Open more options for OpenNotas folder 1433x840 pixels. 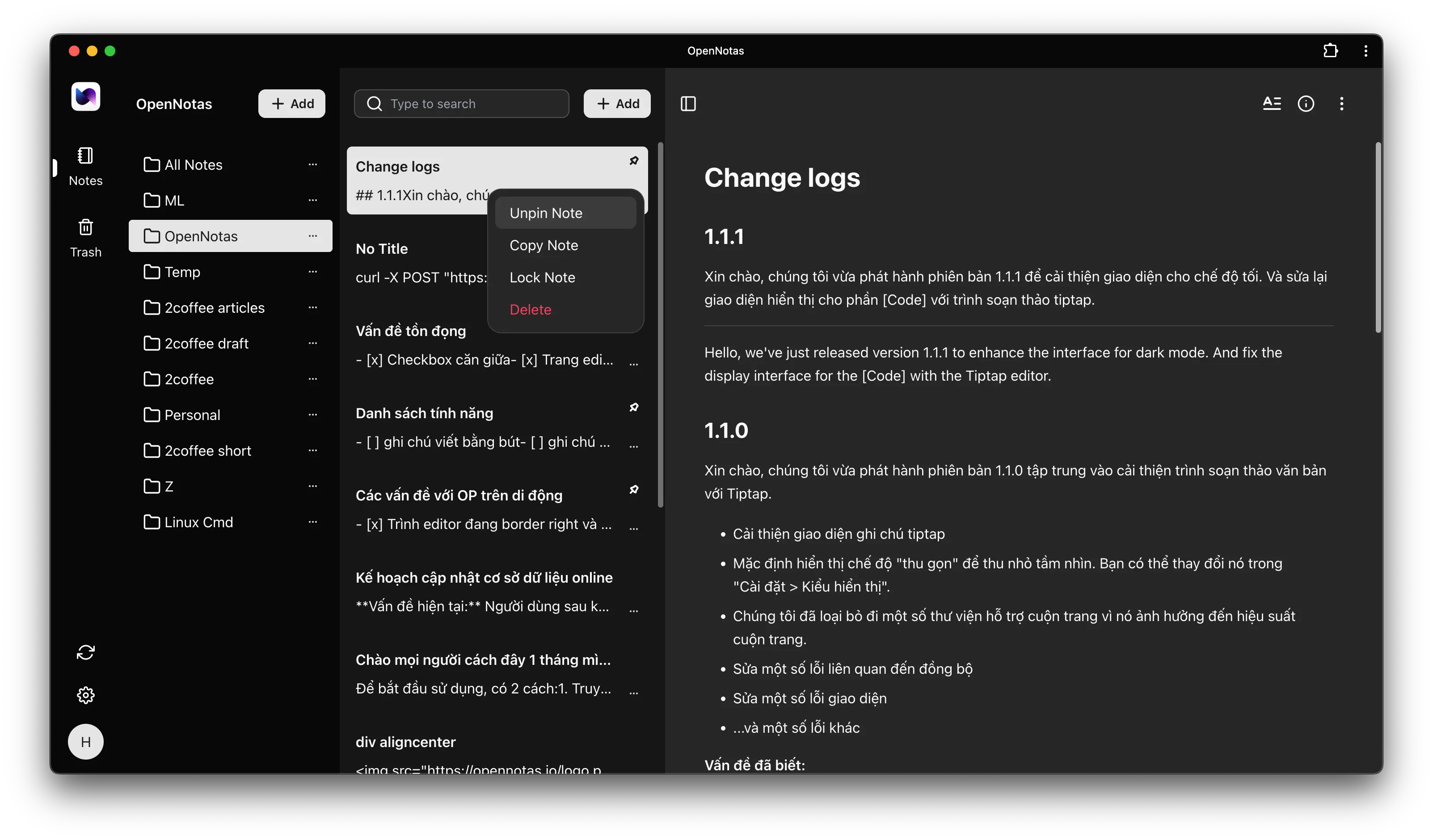tap(312, 236)
